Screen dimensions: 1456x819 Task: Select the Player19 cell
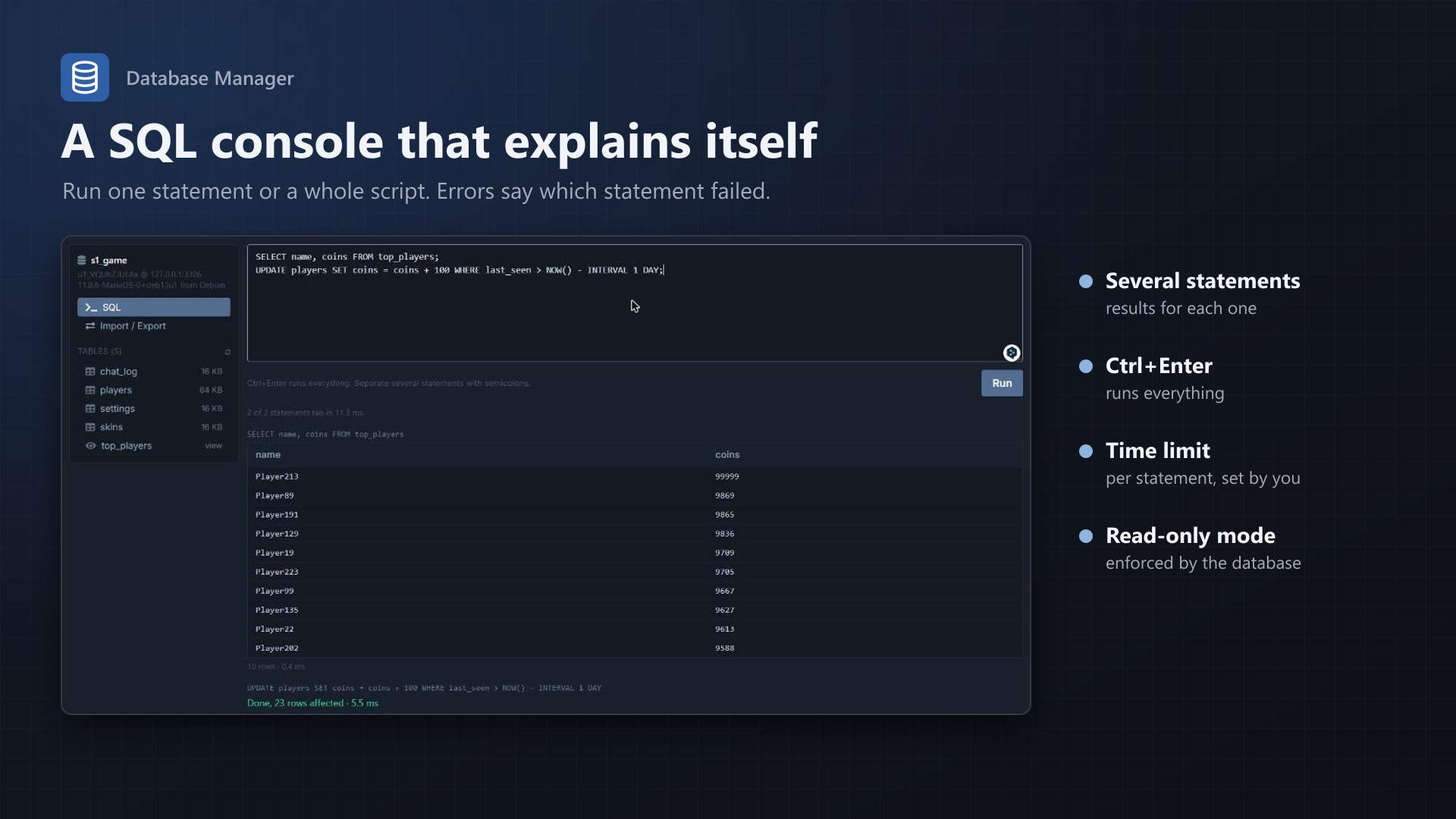(x=275, y=553)
